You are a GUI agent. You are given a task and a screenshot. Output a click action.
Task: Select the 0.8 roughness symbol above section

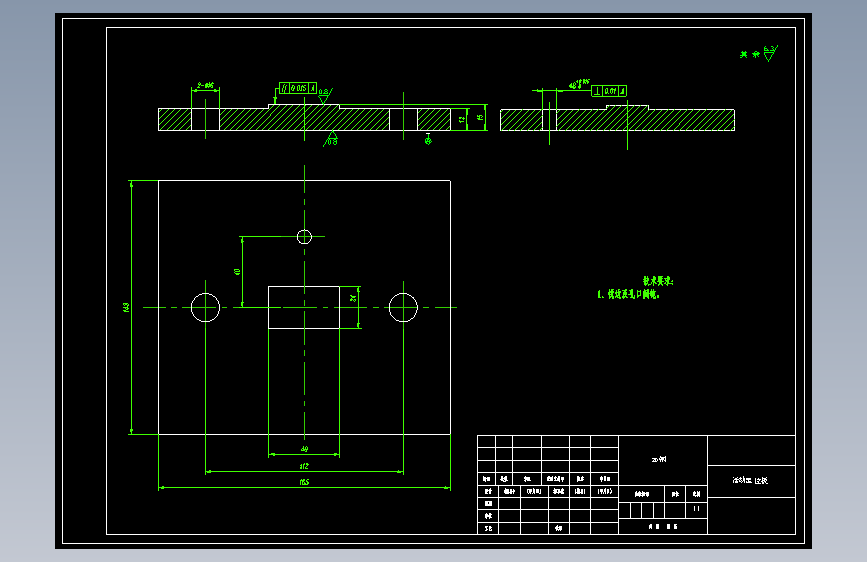tap(325, 96)
